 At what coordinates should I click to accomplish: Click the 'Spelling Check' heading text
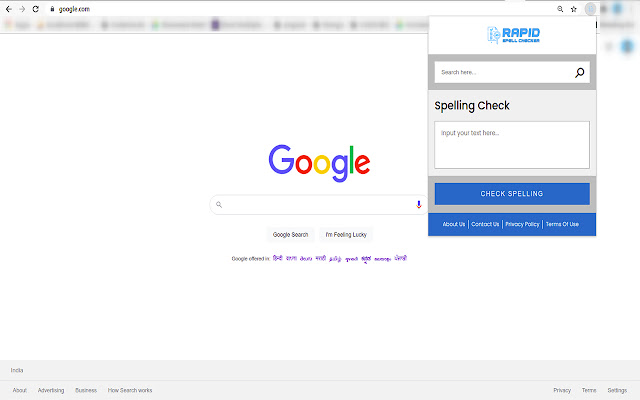pyautogui.click(x=472, y=106)
